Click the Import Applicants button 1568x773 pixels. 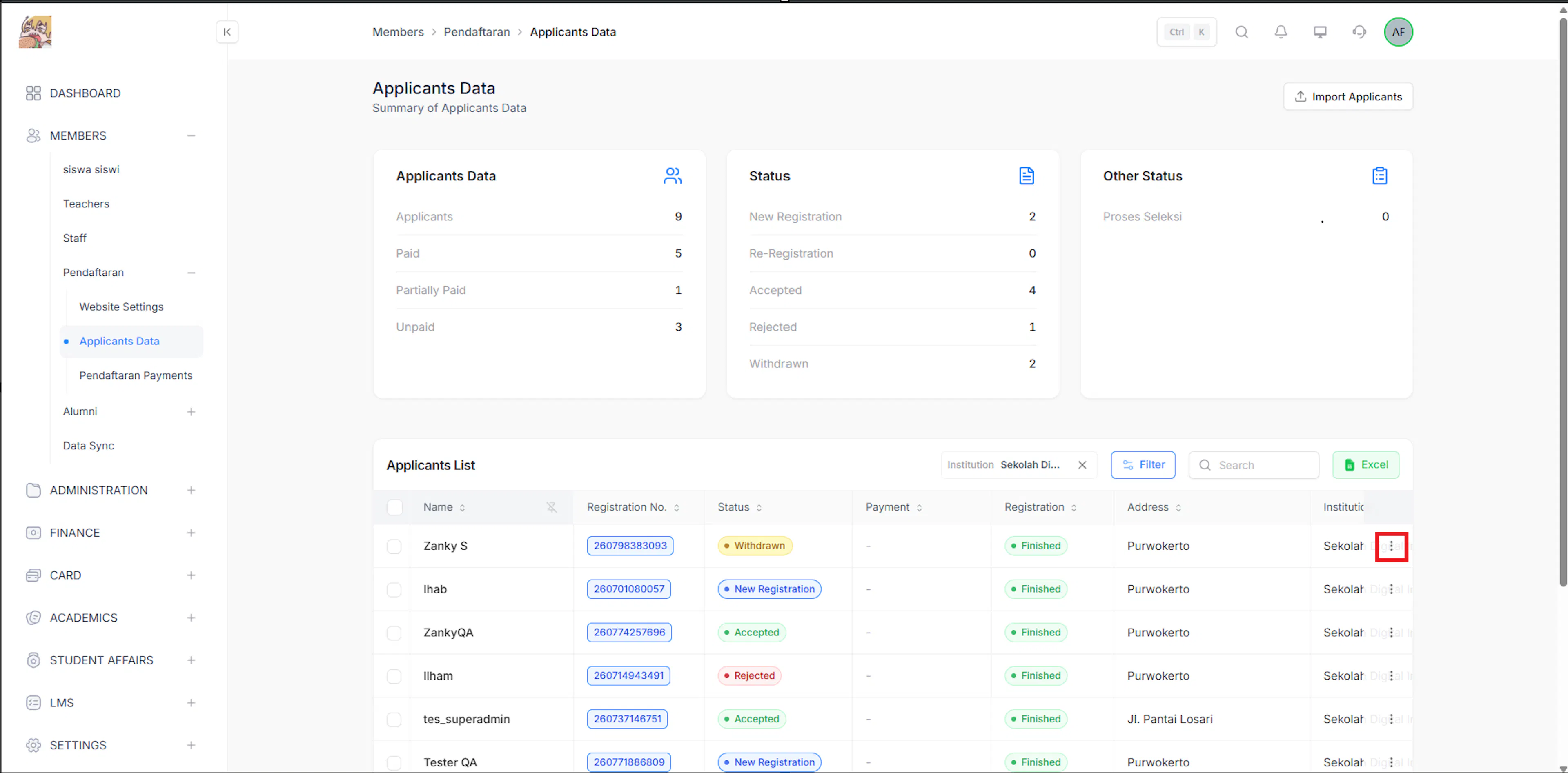(1347, 97)
